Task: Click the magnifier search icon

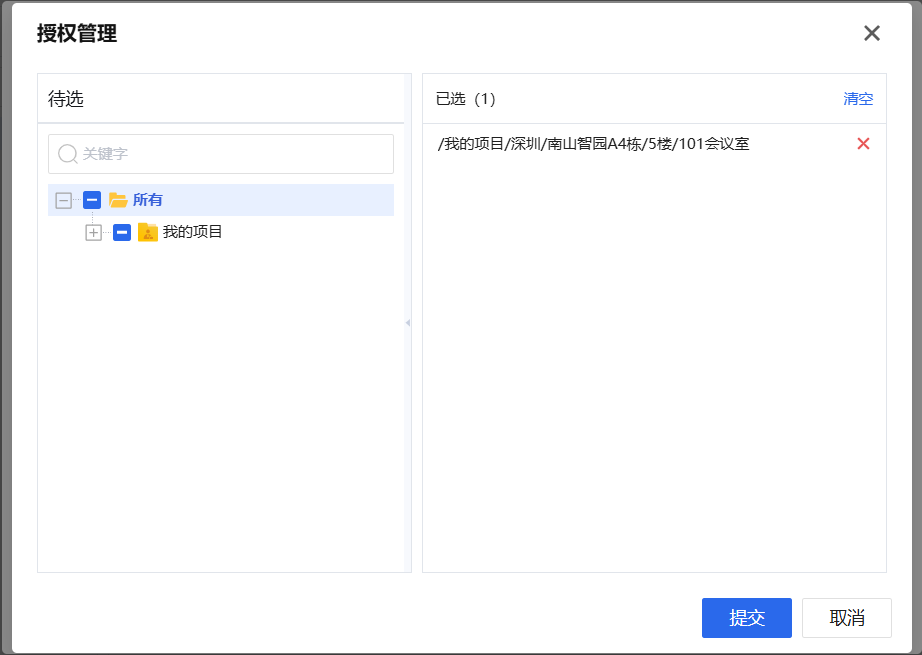Action: click(68, 154)
